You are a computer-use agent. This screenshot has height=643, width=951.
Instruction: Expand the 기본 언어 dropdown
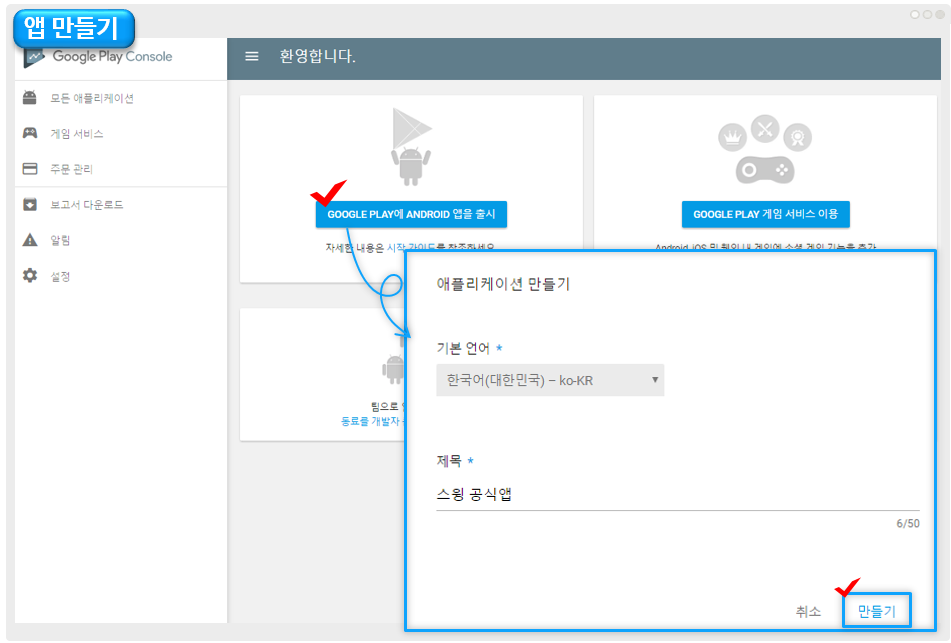click(x=550, y=380)
